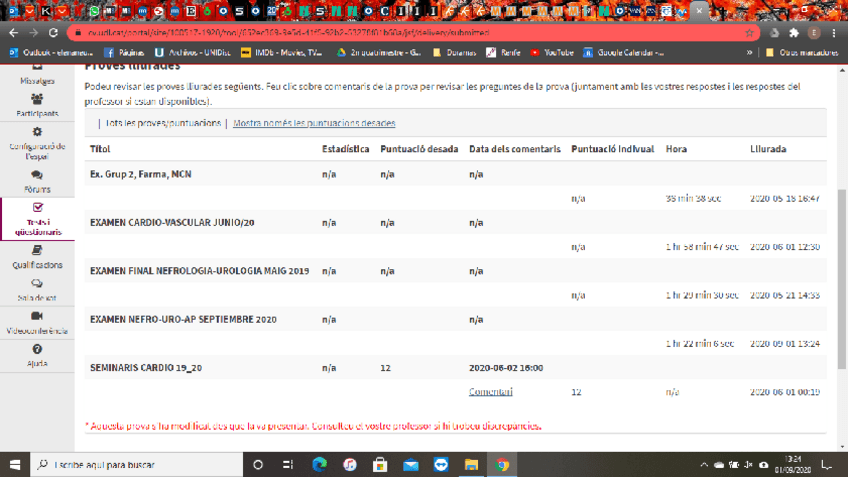Image resolution: width=848 pixels, height=477 pixels.
Task: Go to Fòrums section
Action: point(37,181)
